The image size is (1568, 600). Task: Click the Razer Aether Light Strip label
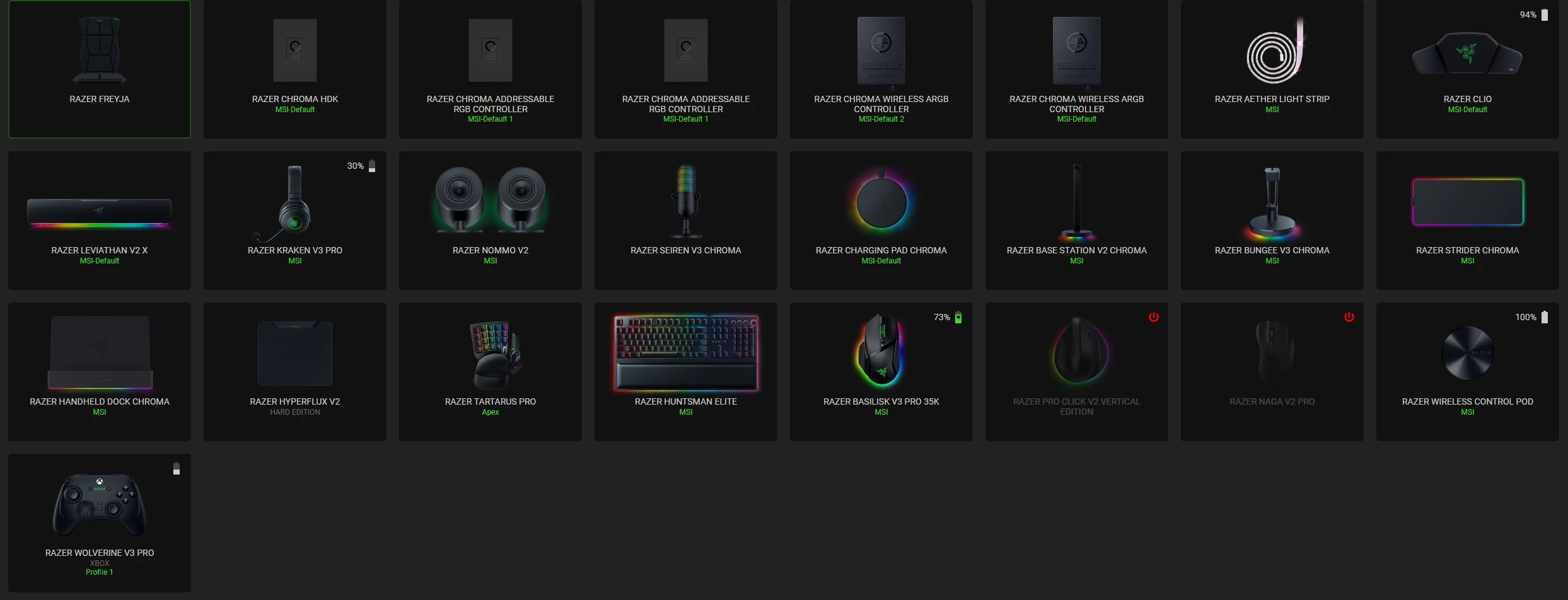pos(1272,99)
